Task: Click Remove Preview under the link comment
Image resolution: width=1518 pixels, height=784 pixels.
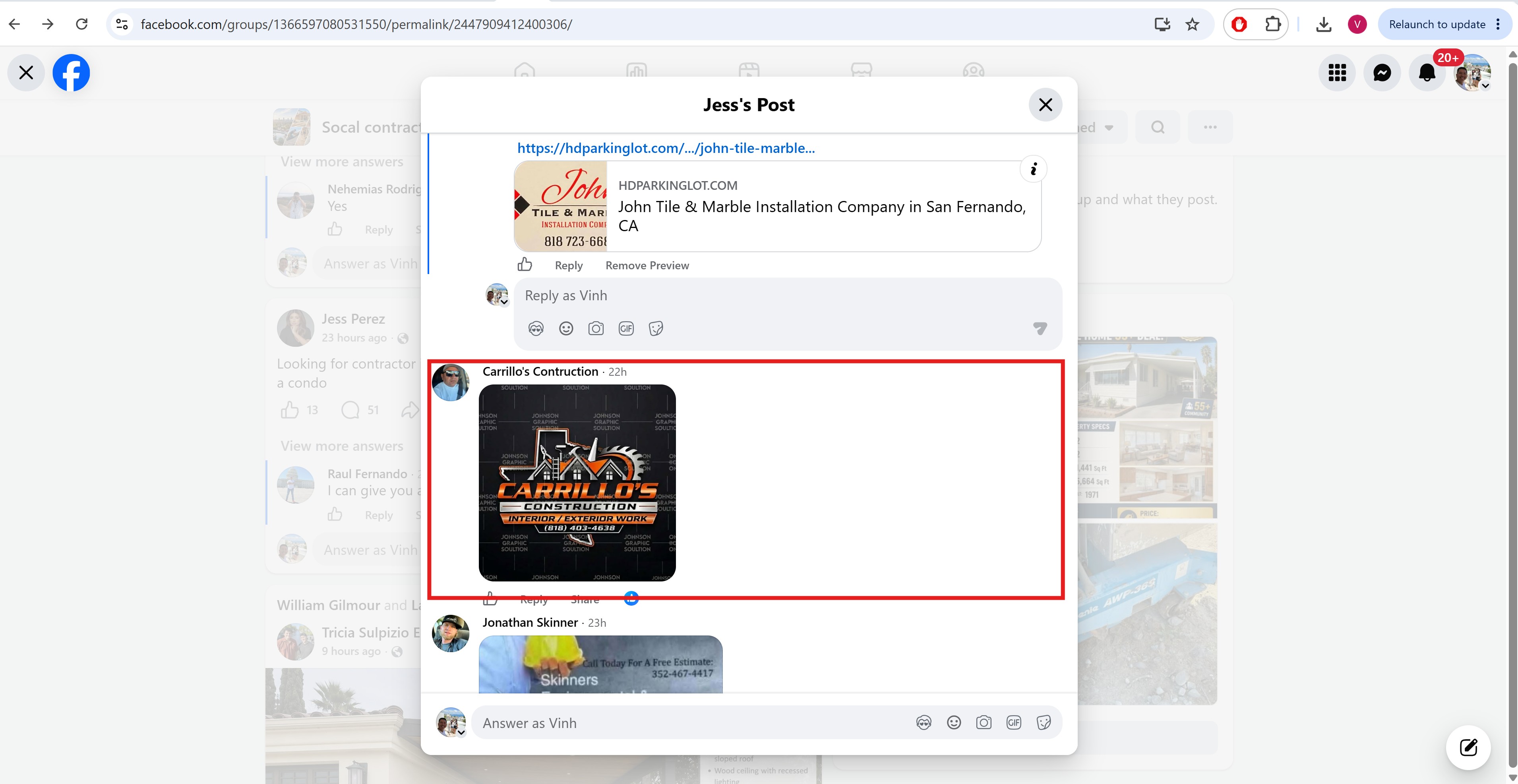Action: (x=647, y=266)
